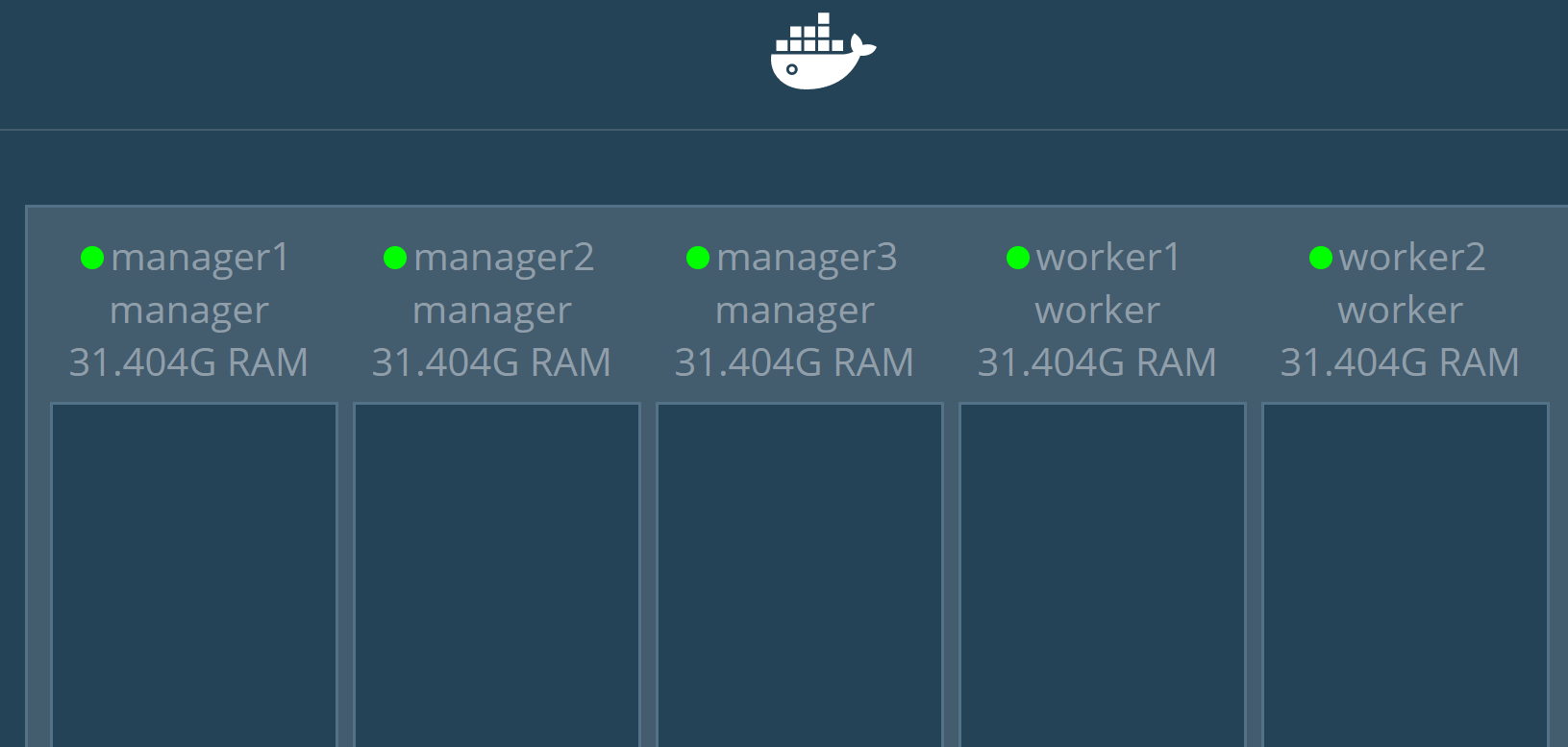Click worker1's green status indicator
This screenshot has height=747, width=1568.
coord(1018,258)
